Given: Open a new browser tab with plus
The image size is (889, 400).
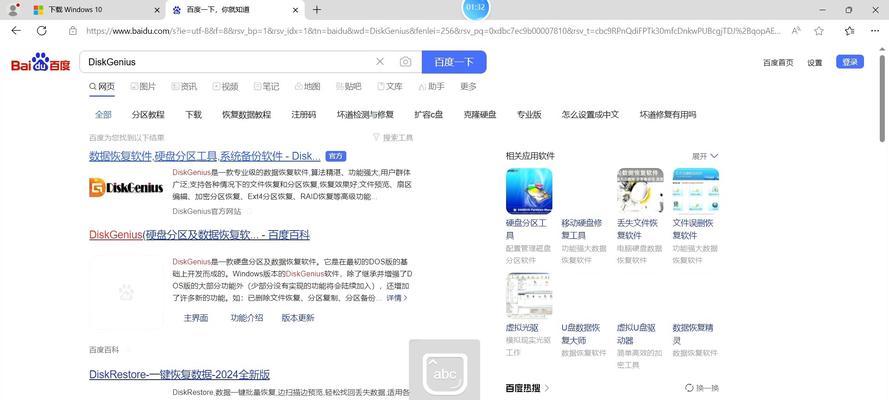Looking at the screenshot, I should click(x=317, y=10).
